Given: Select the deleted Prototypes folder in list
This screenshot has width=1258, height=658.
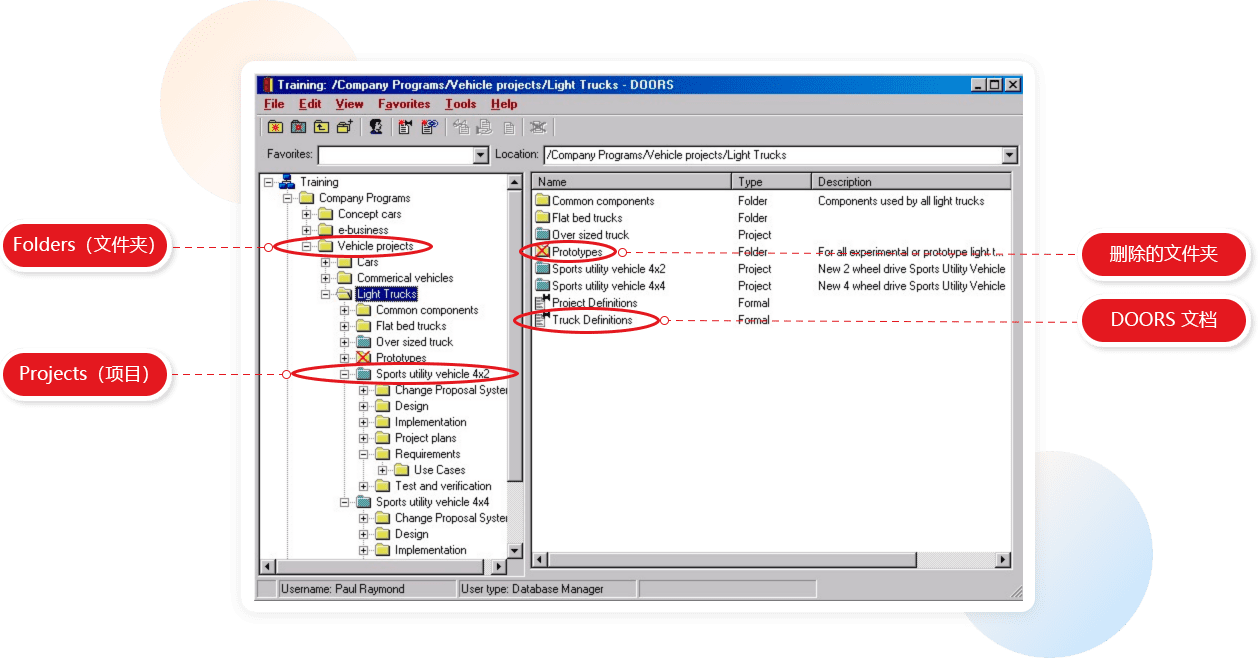Looking at the screenshot, I should [x=577, y=252].
